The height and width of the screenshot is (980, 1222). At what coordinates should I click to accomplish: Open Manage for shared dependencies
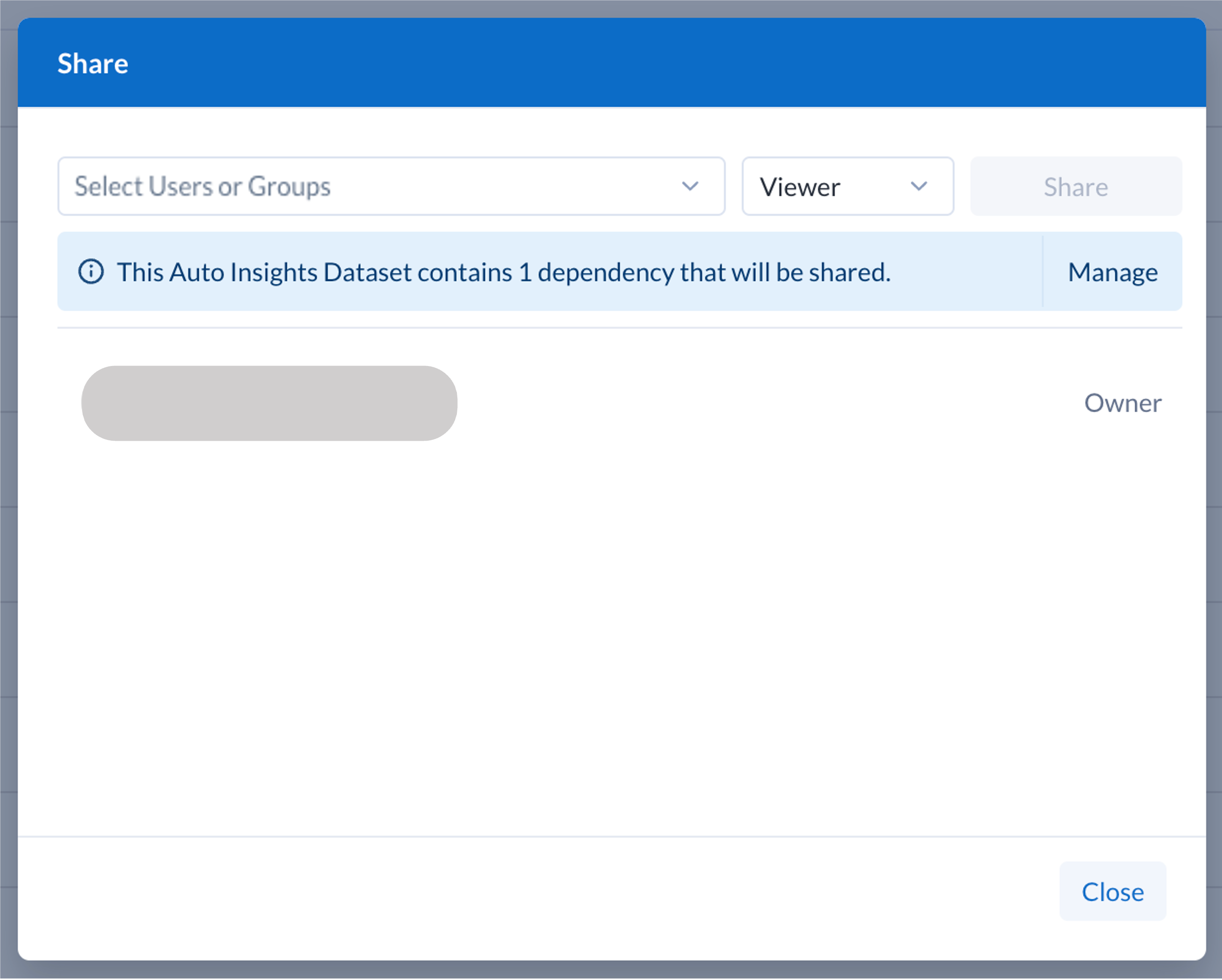1112,272
